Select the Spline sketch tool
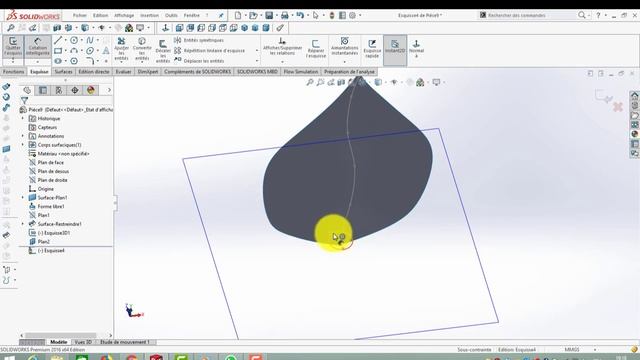The height and width of the screenshot is (360, 640). (90, 40)
